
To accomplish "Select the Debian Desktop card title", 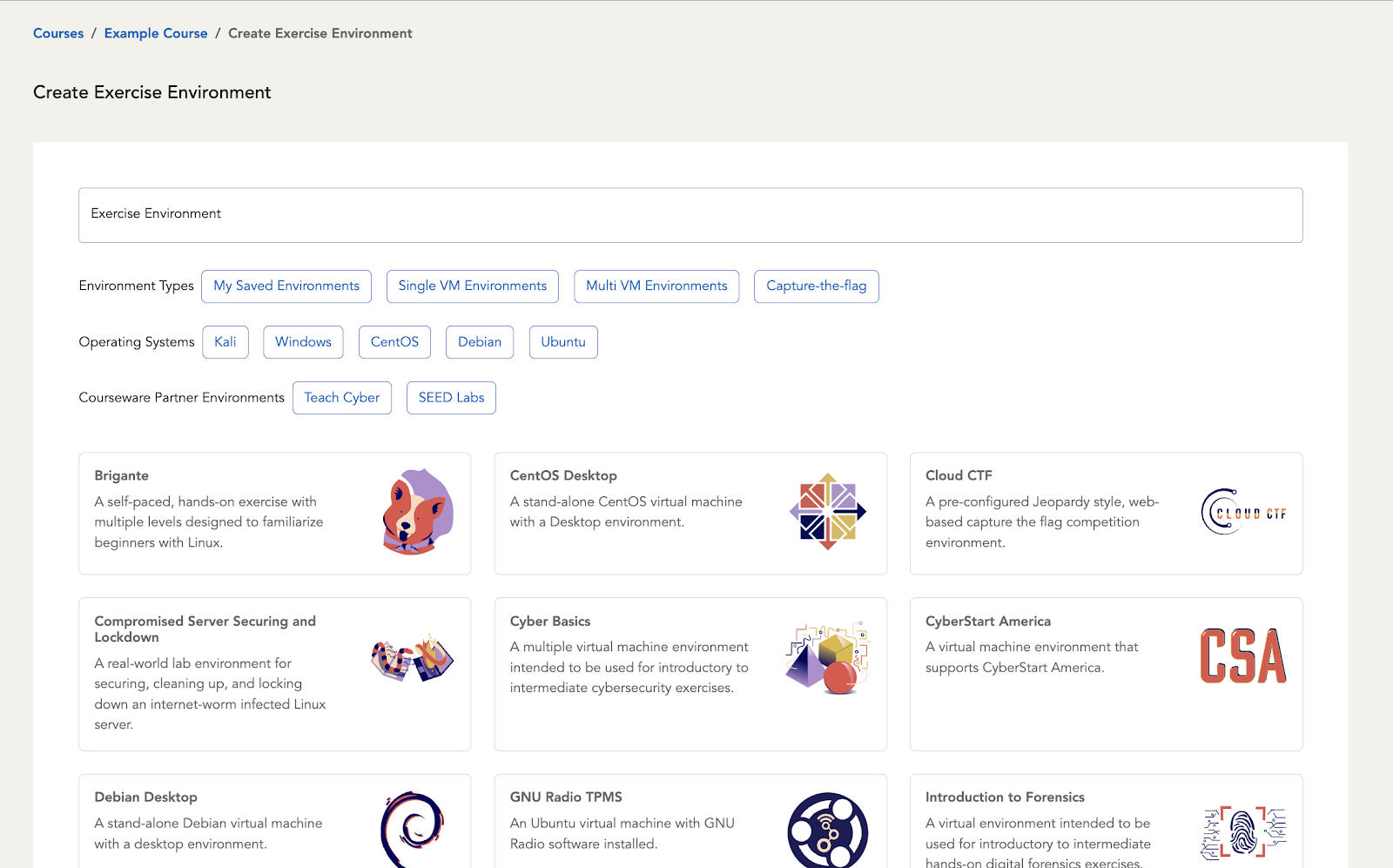I will (146, 797).
